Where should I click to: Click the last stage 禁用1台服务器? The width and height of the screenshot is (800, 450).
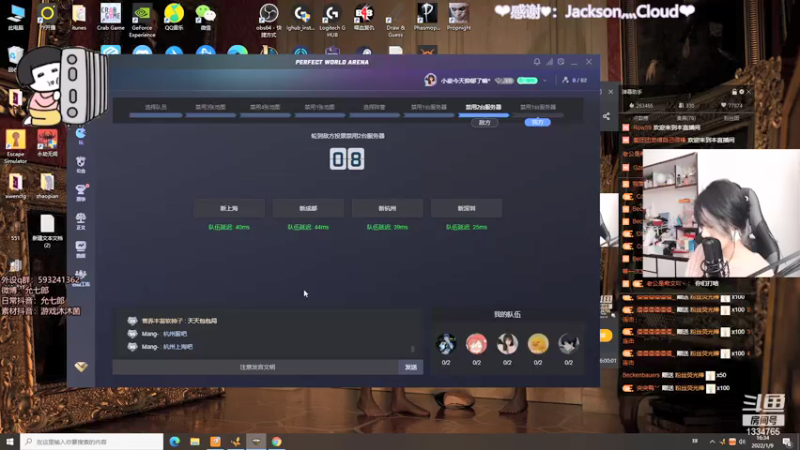pos(538,107)
